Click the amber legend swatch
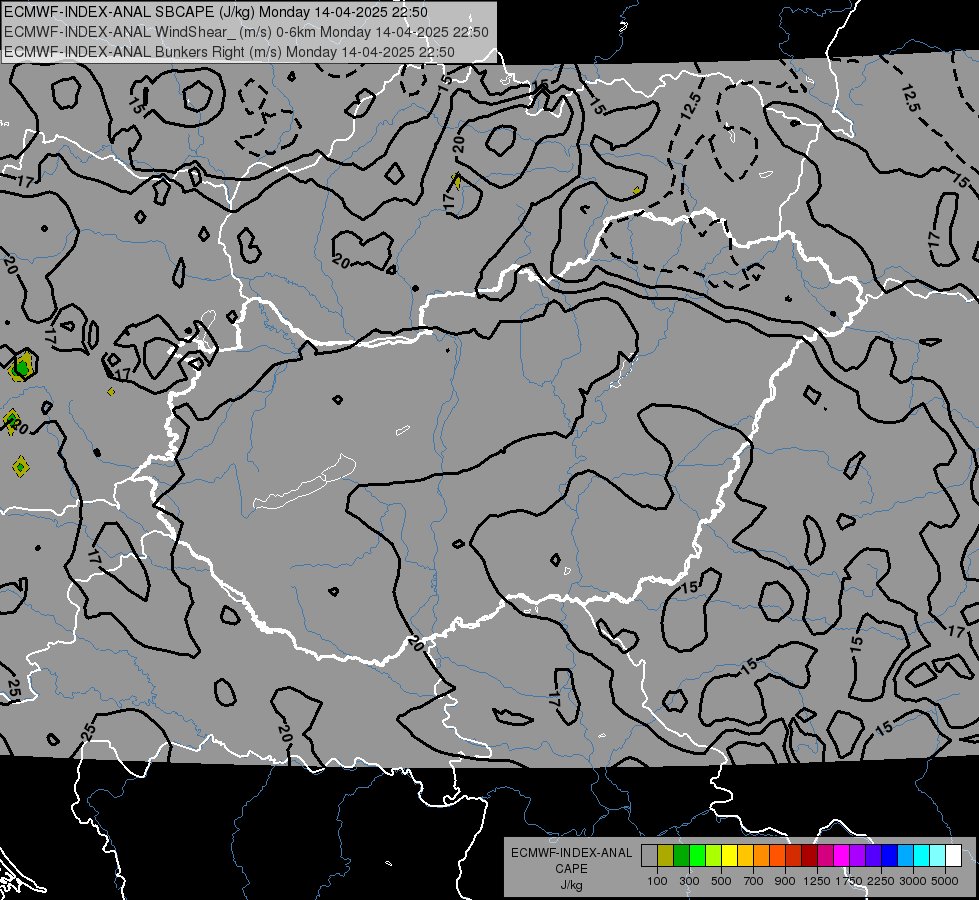This screenshot has width=979, height=900. (745, 855)
